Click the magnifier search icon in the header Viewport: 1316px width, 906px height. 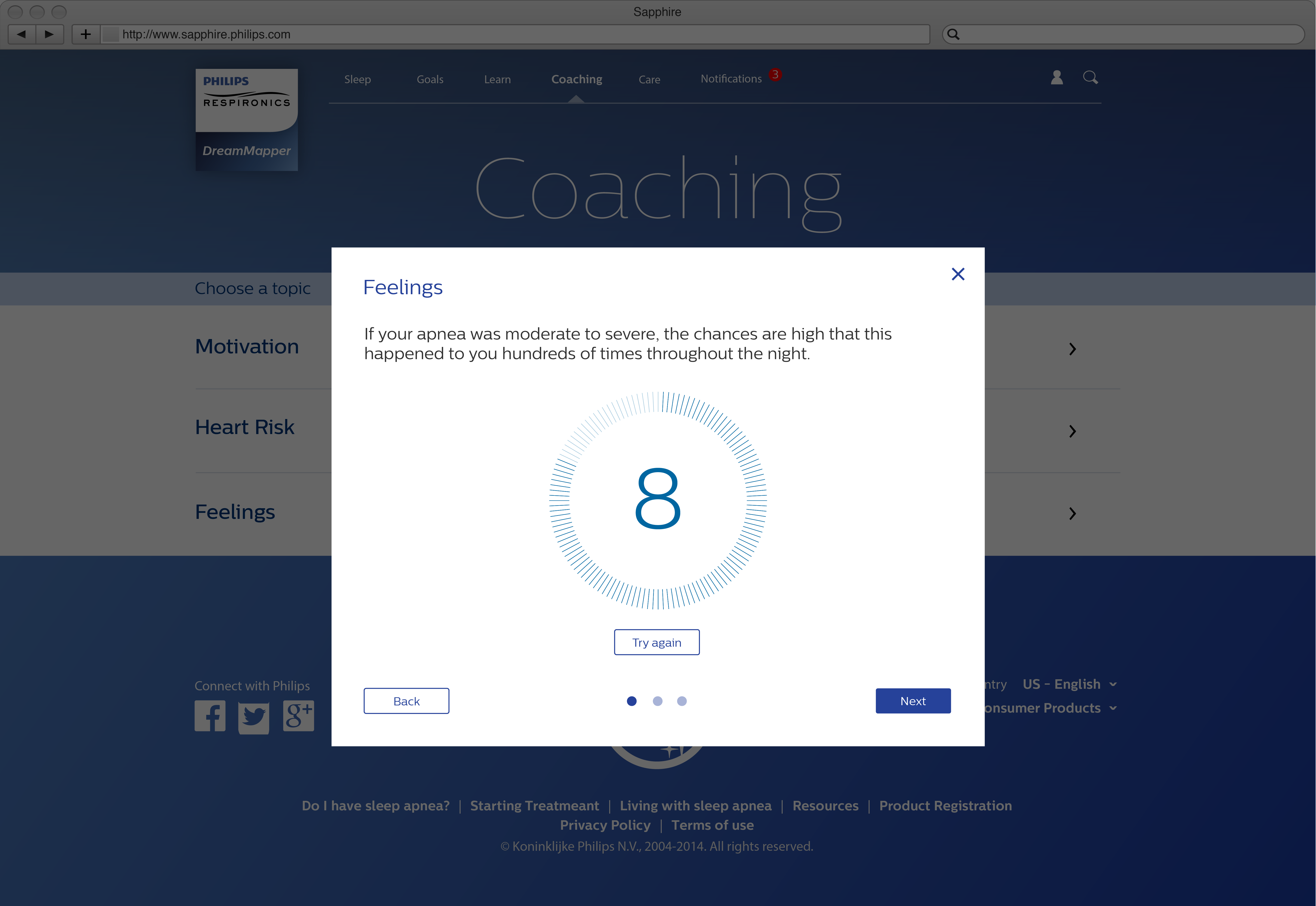[1090, 78]
